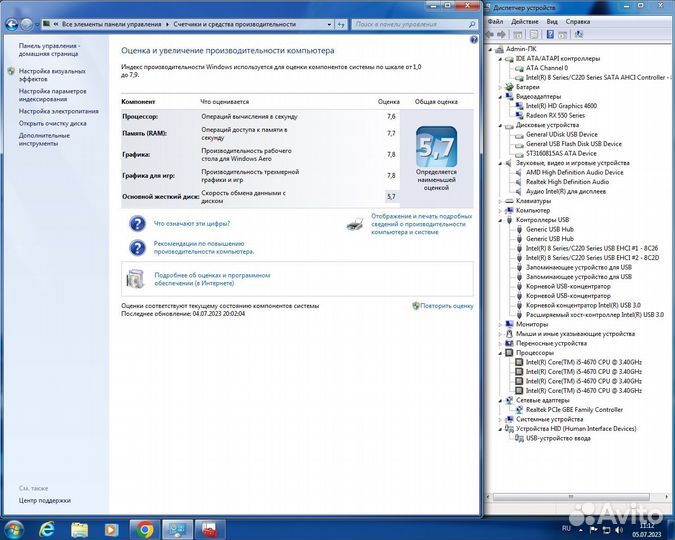Click 'Счетчики и средства производительности' breadcrumb

tap(235, 25)
